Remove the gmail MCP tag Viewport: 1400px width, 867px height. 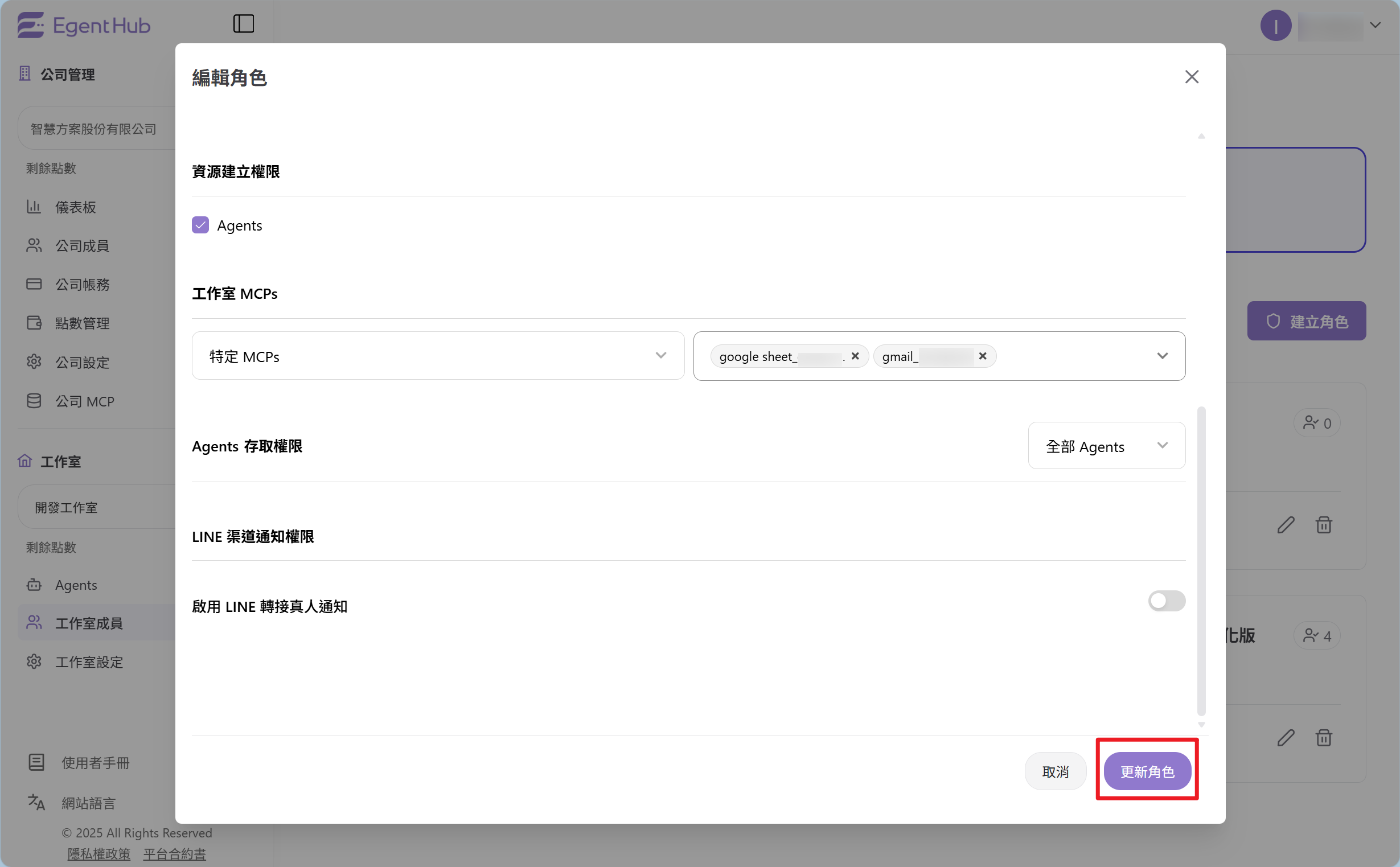click(x=982, y=356)
